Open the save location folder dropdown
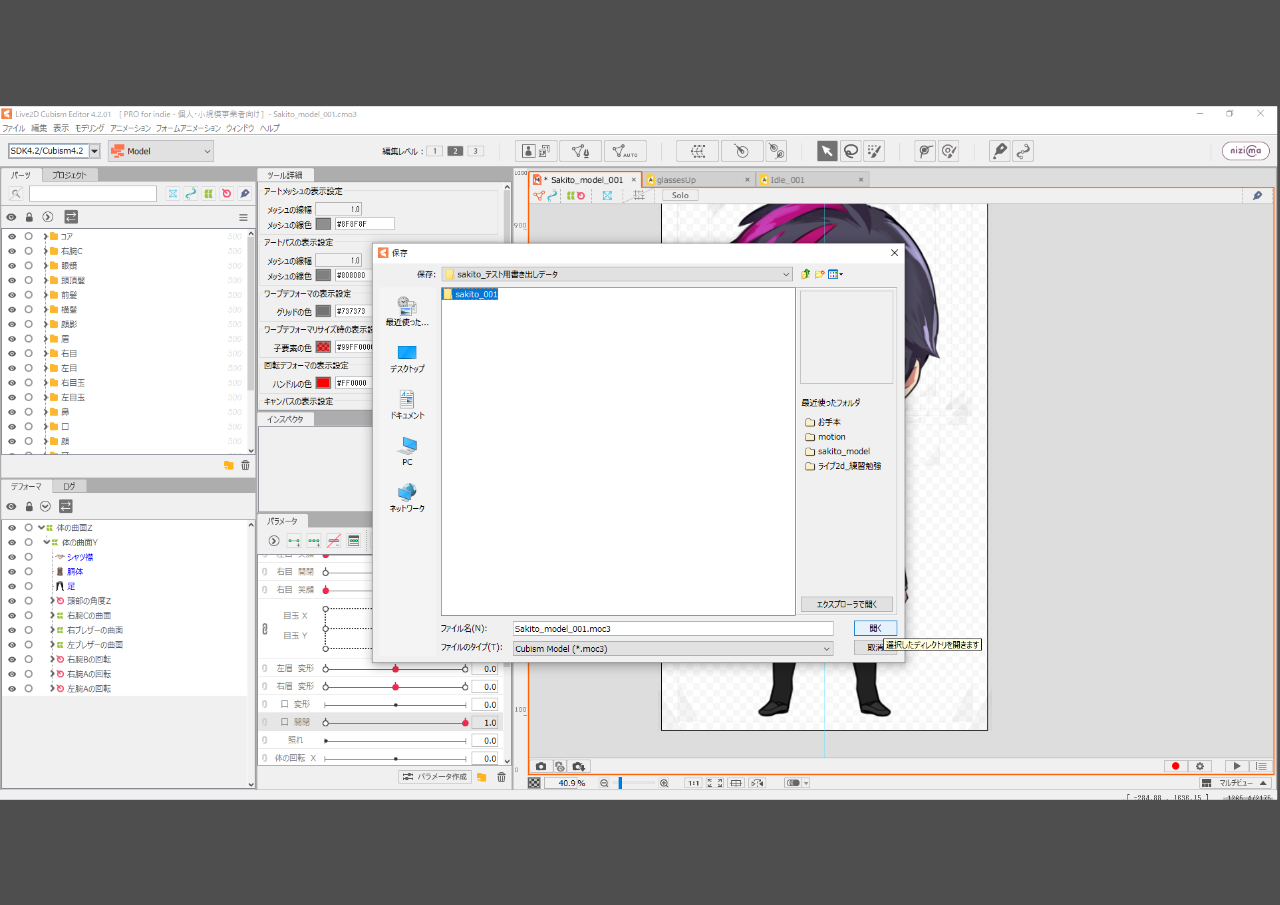Viewport: 1280px width, 905px height. [x=617, y=274]
